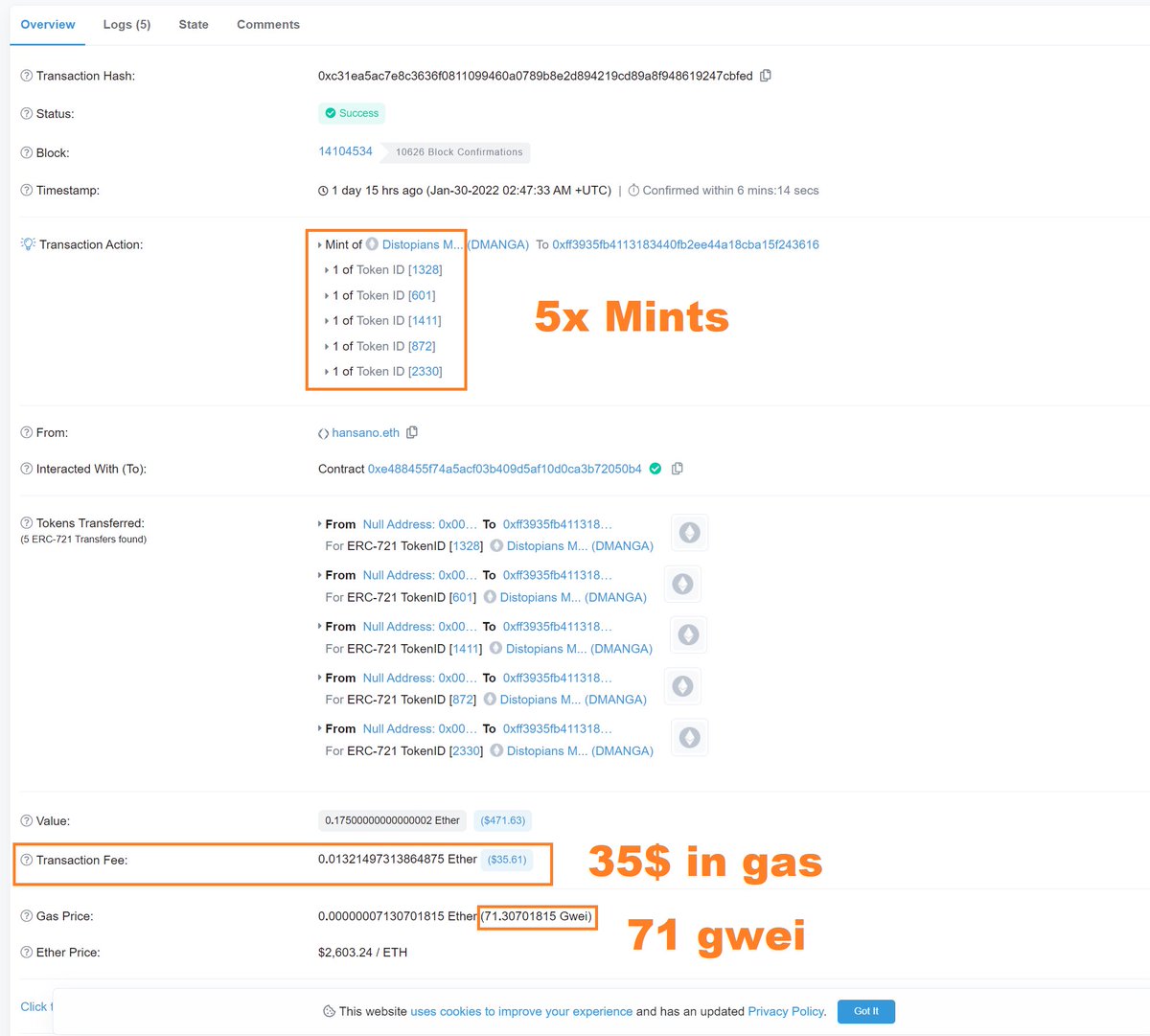Click the $471.63 value badge

click(x=503, y=820)
